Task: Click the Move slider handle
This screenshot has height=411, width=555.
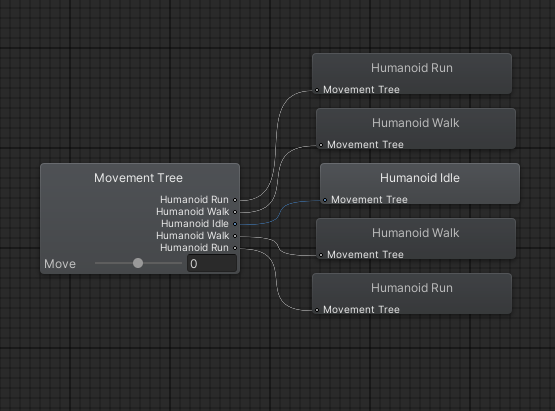Action: (138, 263)
